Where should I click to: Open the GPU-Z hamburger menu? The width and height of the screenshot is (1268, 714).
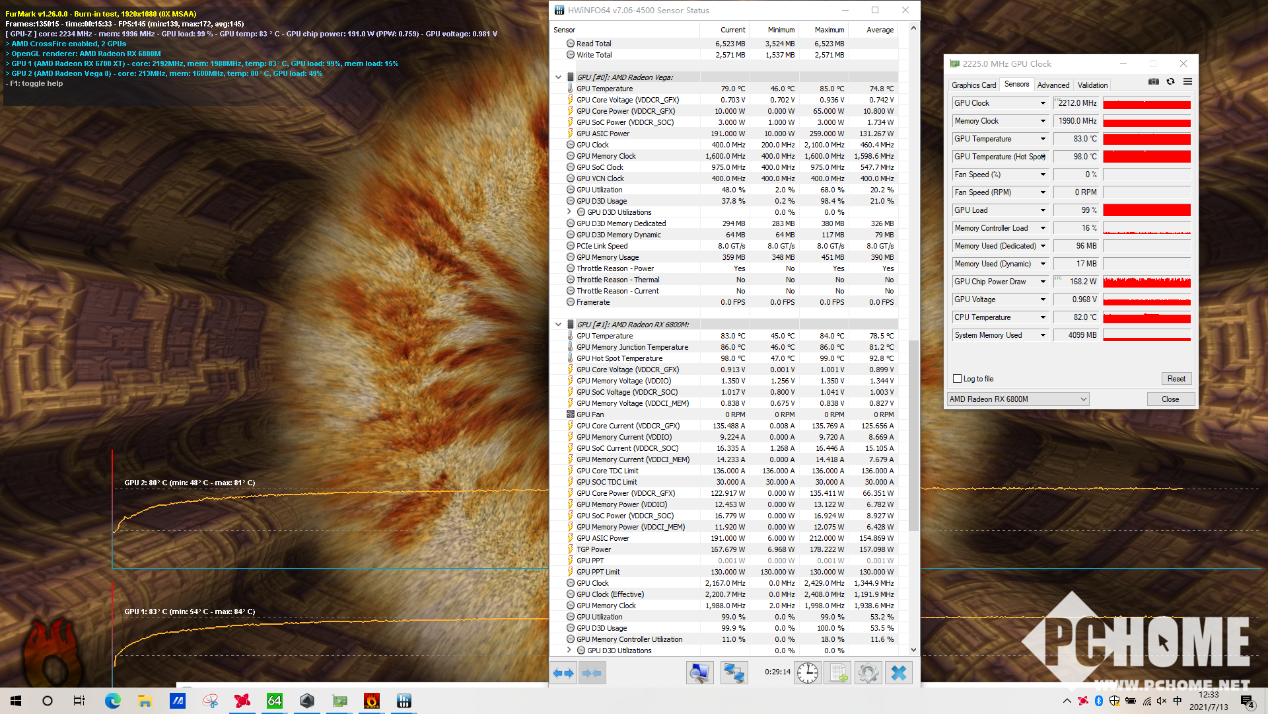(x=1187, y=81)
